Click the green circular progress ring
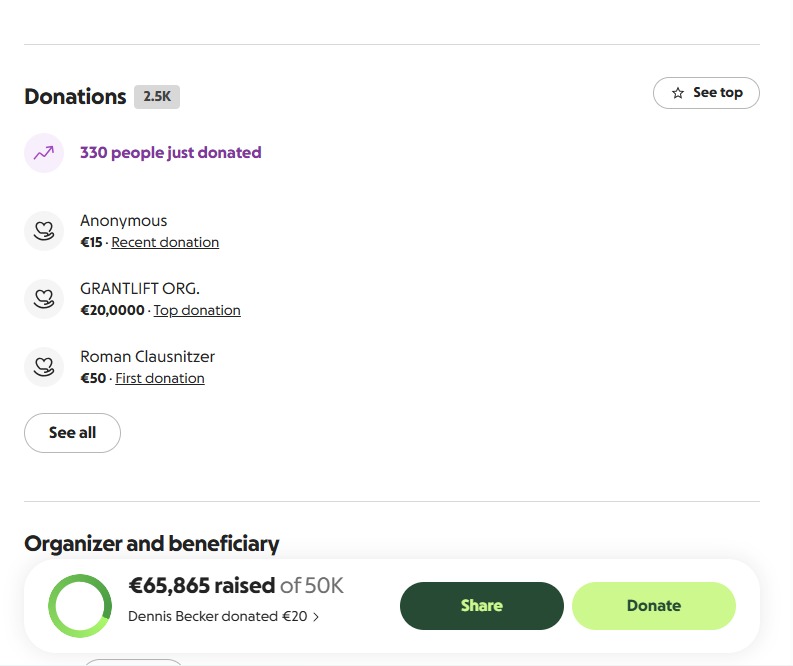 point(80,606)
